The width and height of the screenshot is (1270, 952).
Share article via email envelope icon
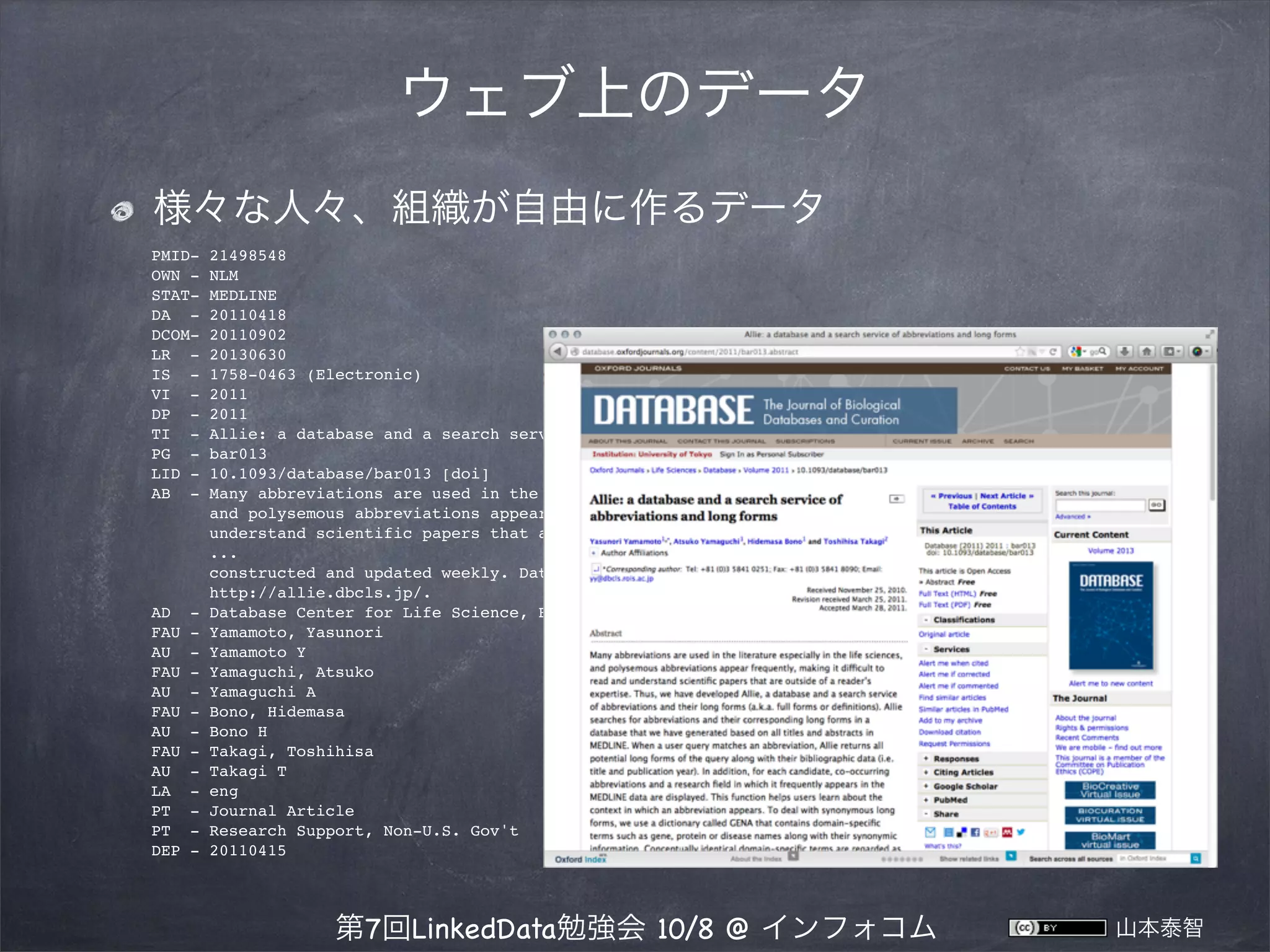(930, 832)
